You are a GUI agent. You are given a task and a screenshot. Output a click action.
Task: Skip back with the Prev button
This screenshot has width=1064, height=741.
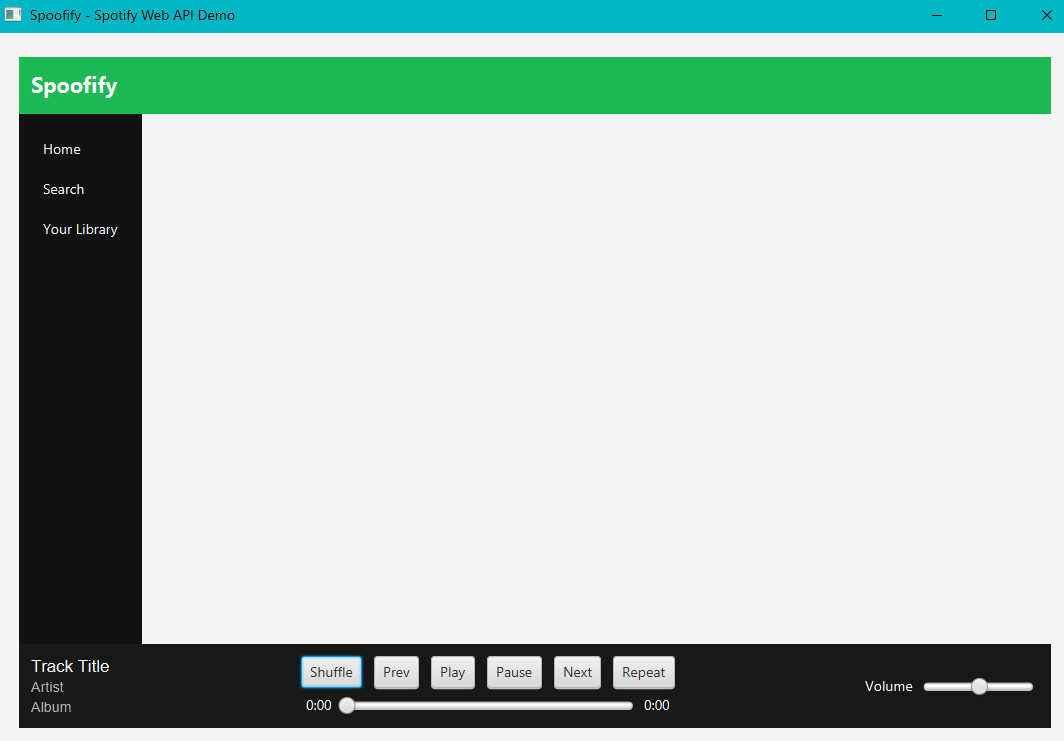point(396,672)
